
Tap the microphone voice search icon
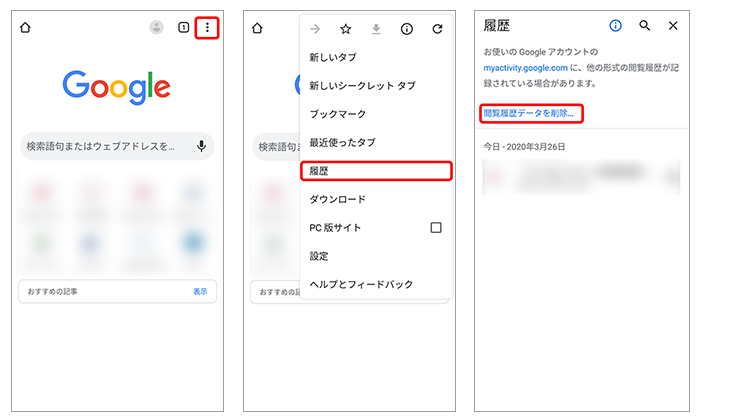[x=201, y=146]
